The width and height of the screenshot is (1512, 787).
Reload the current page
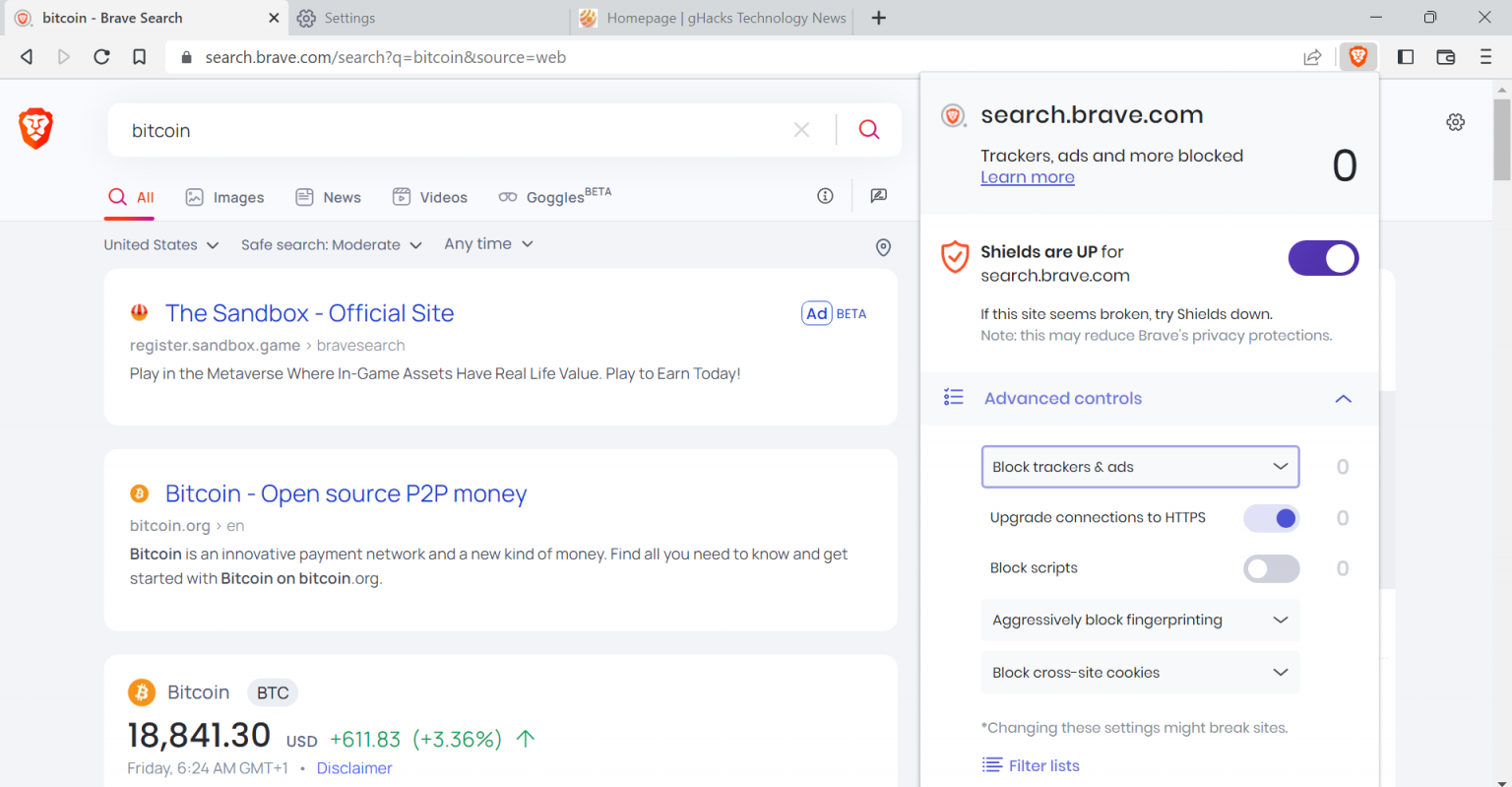(101, 56)
